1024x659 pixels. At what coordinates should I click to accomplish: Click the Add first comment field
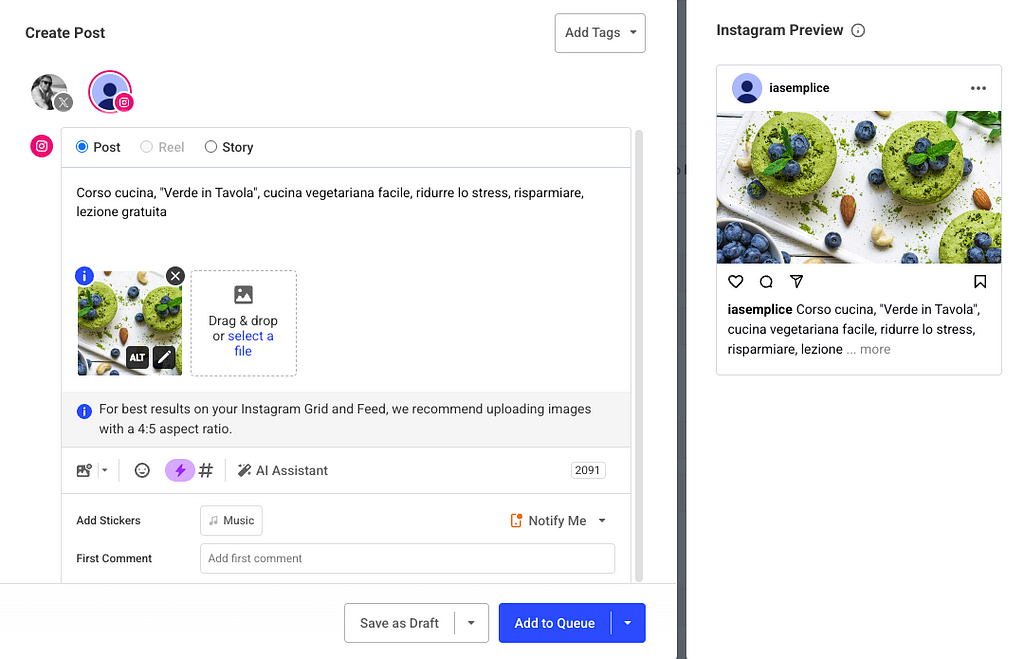(408, 558)
